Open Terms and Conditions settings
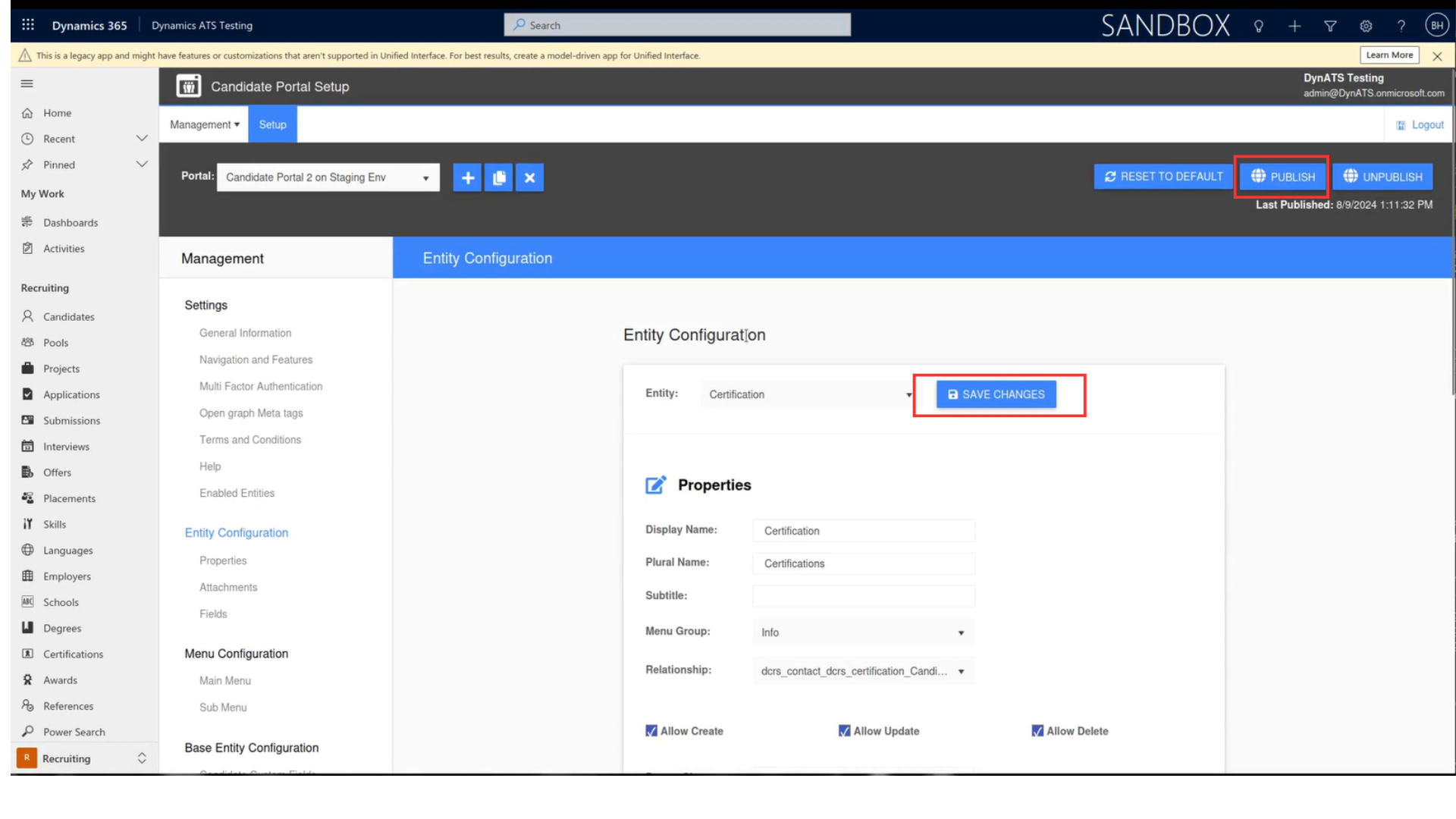This screenshot has height=819, width=1456. [250, 440]
